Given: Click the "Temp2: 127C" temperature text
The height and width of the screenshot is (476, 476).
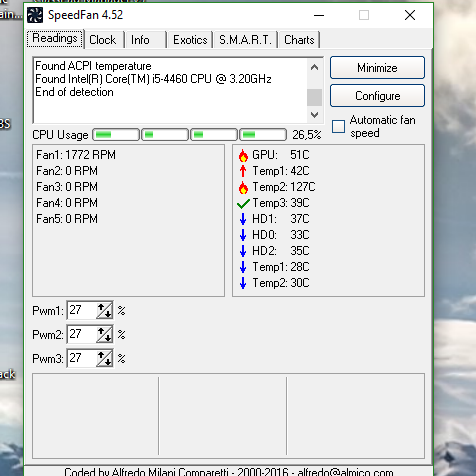Looking at the screenshot, I should pos(284,187).
